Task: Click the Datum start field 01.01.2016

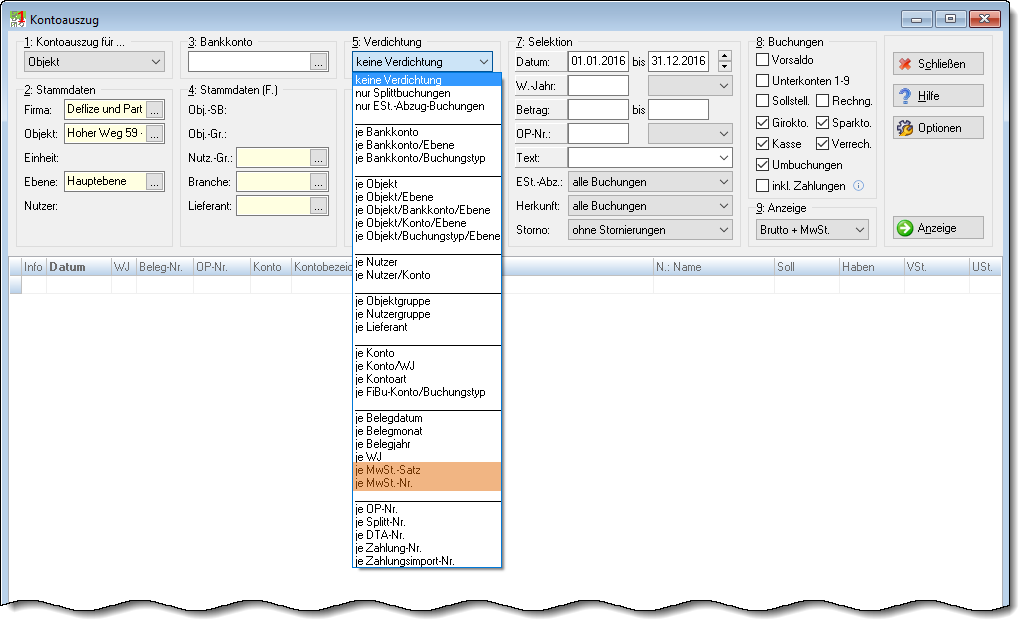Action: (598, 61)
